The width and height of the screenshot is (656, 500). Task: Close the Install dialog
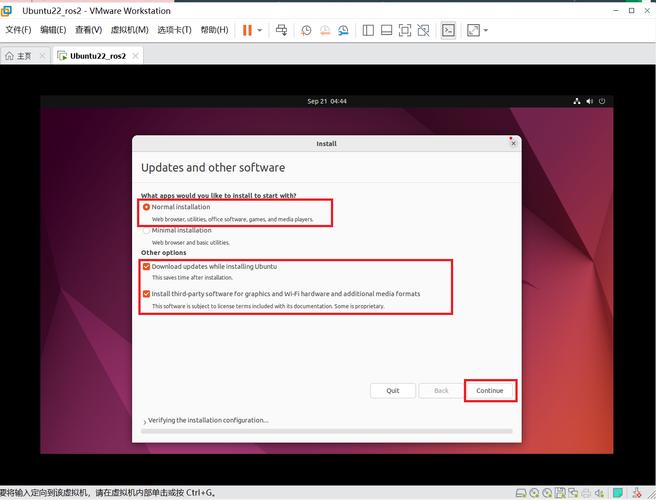(x=513, y=144)
